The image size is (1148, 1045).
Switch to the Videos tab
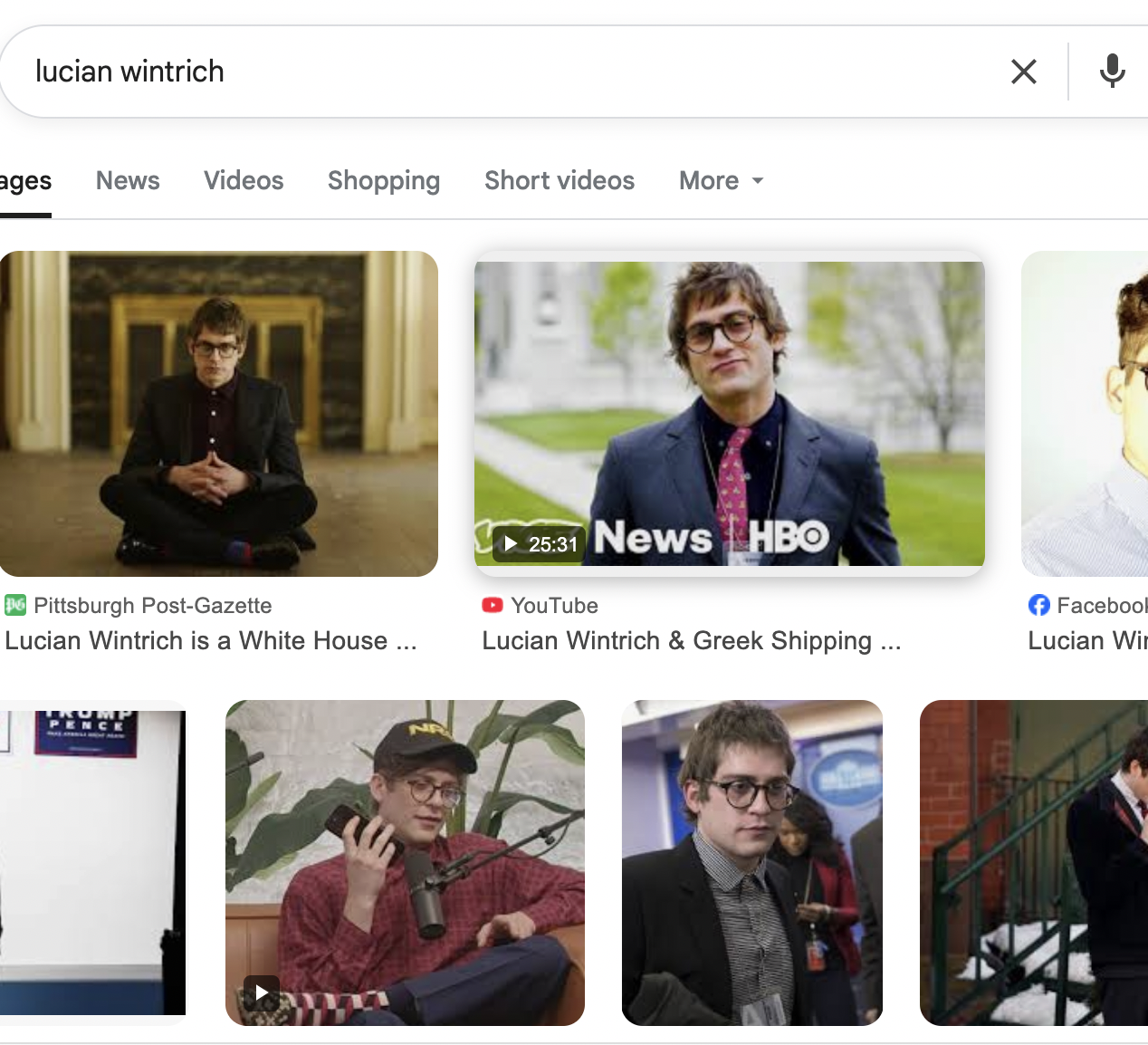[244, 181]
